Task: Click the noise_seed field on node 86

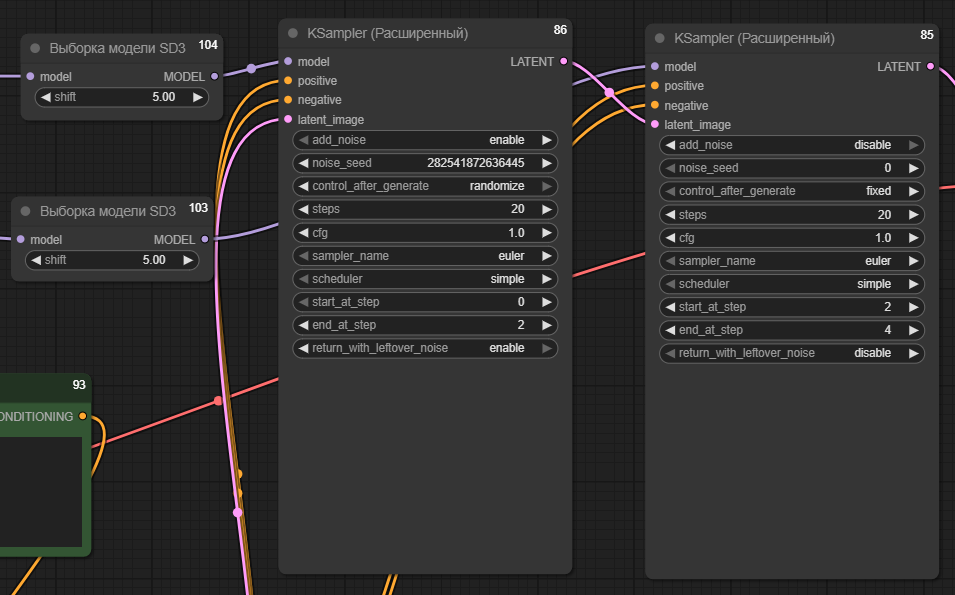Action: click(425, 163)
